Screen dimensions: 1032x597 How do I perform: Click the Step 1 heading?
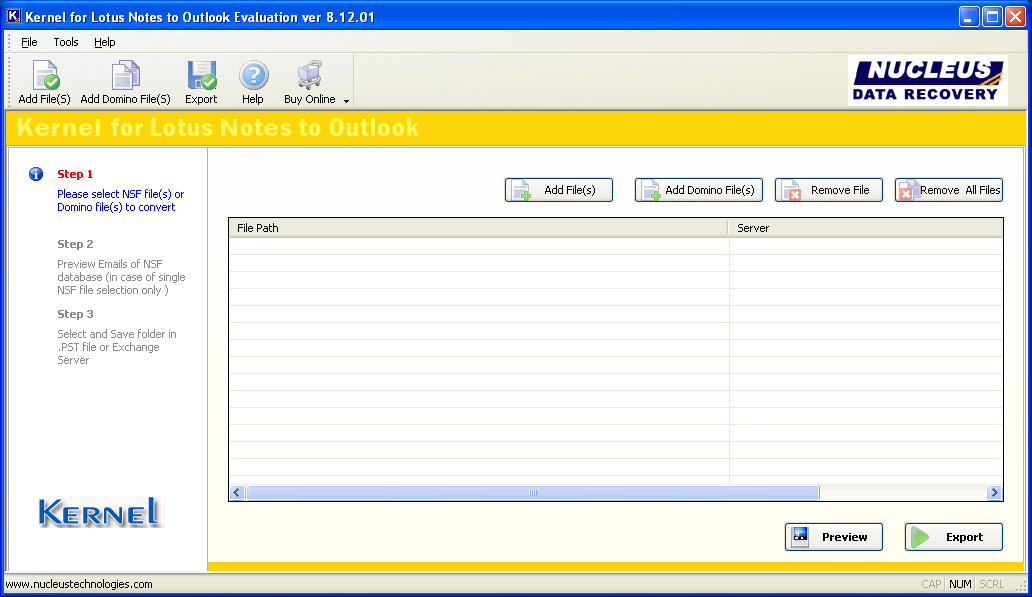click(x=75, y=174)
